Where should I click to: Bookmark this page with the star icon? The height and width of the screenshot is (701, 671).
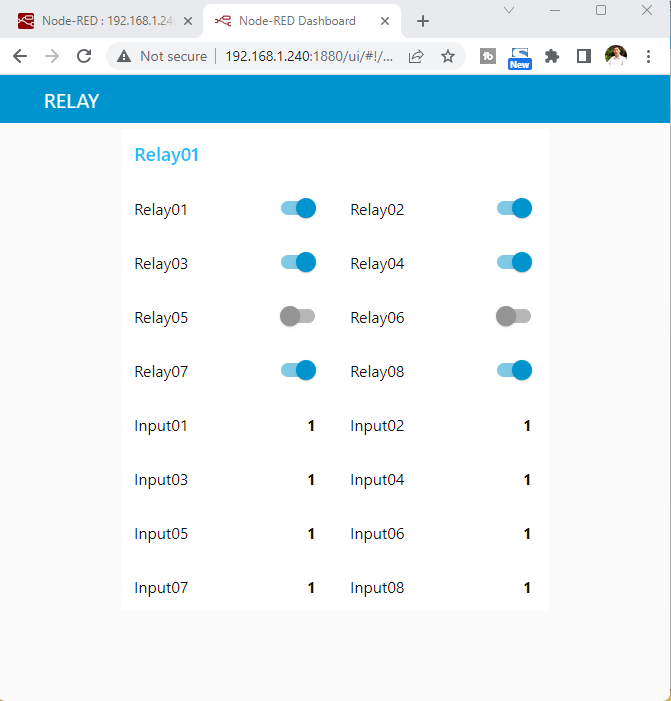point(448,57)
